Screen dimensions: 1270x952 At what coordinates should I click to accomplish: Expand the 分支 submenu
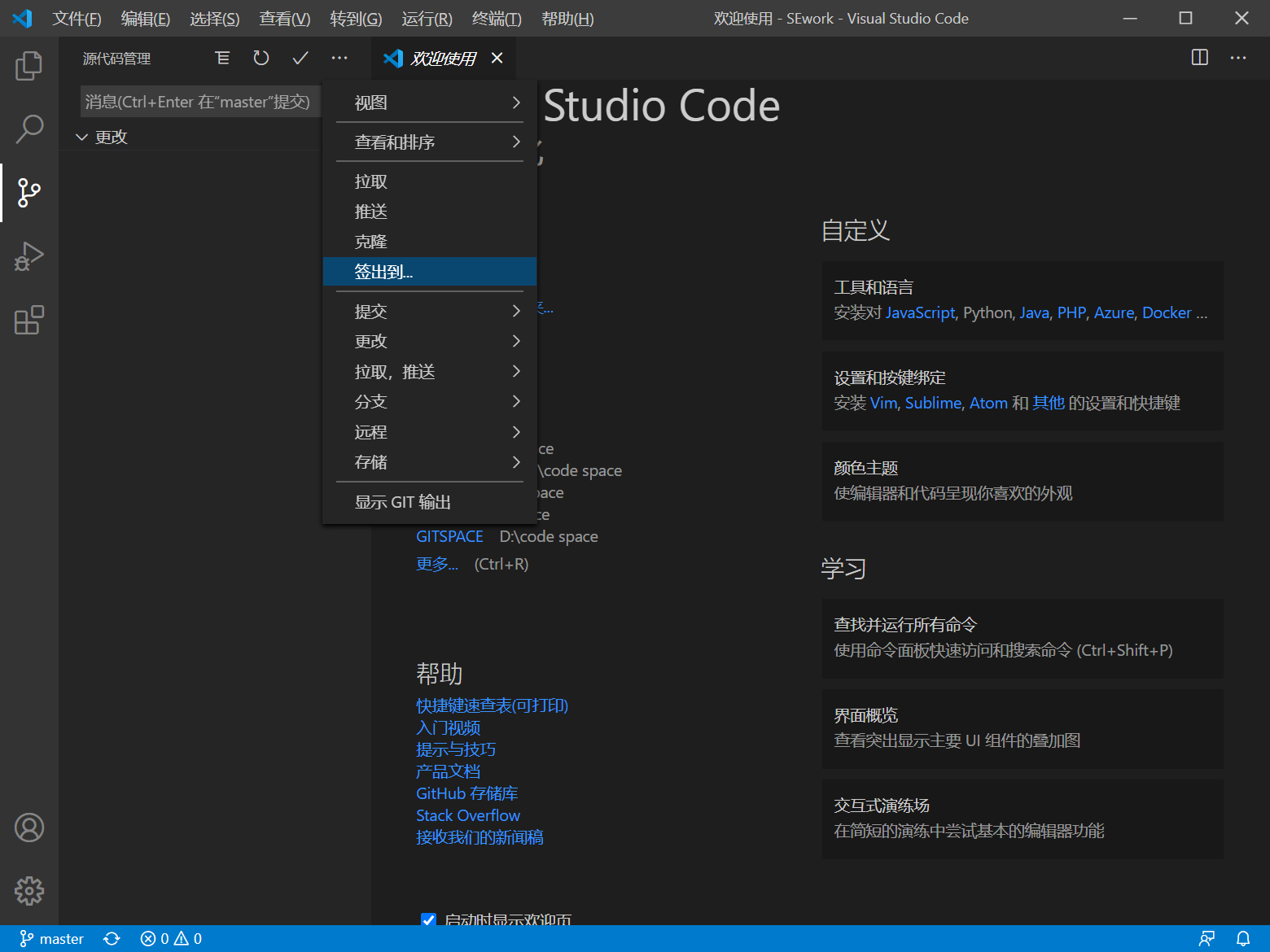coord(430,401)
